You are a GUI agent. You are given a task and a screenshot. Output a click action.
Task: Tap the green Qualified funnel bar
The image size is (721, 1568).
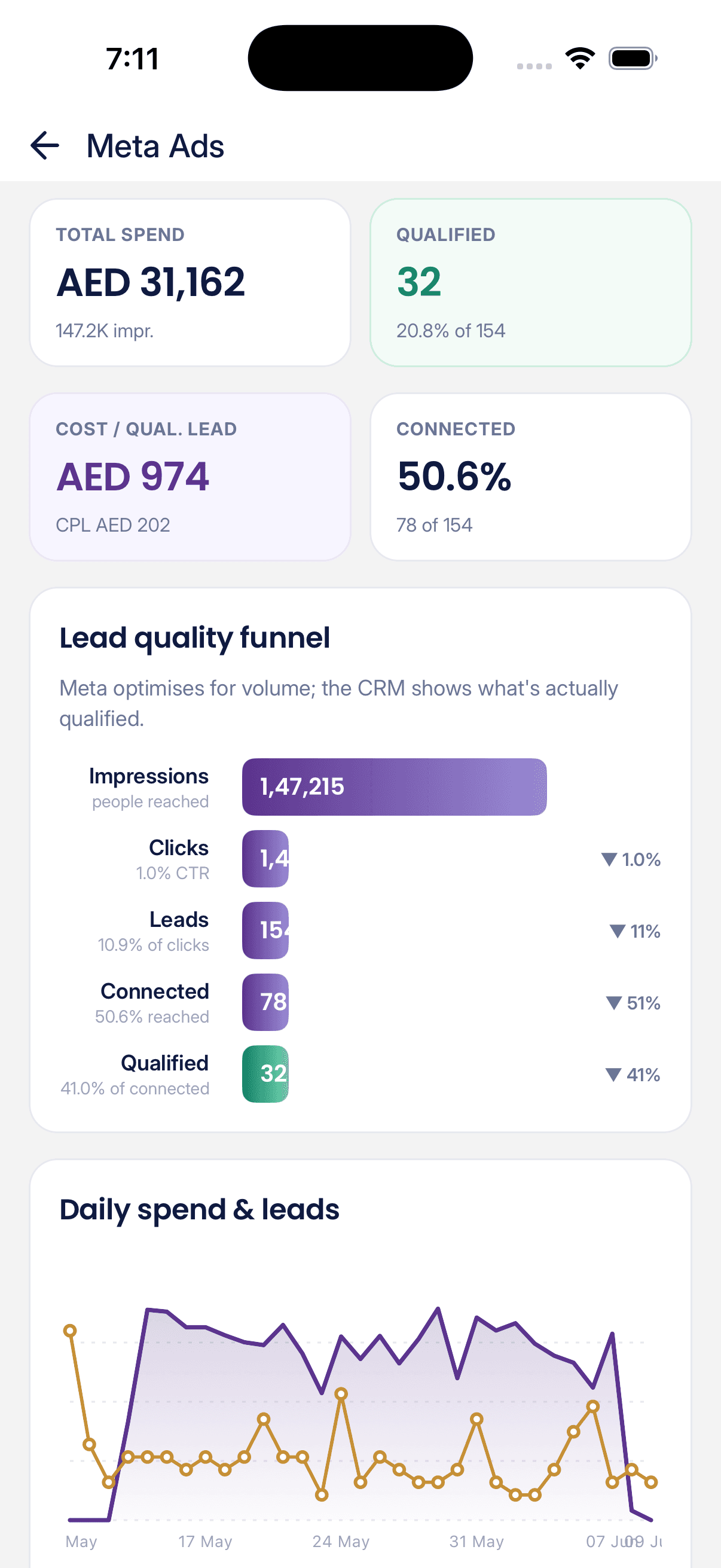[x=265, y=1075]
